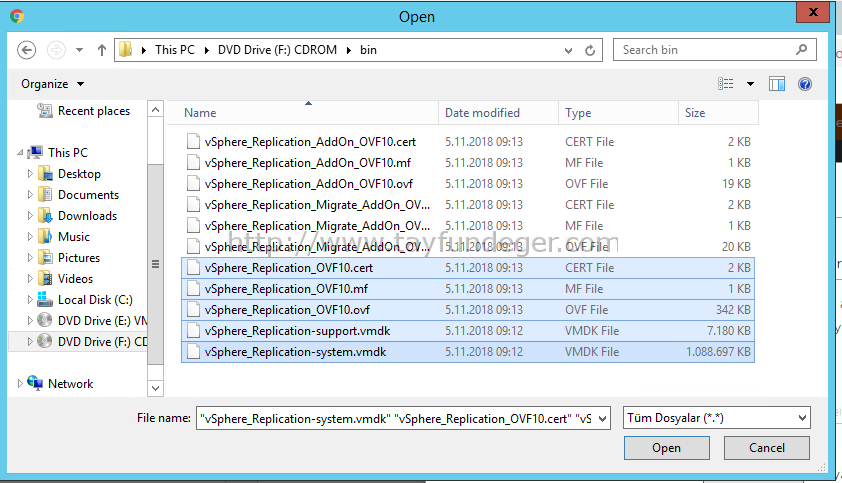The width and height of the screenshot is (842, 483).
Task: Select vSphere_Replication_AddOn_OVF10.cert file
Action: [468, 142]
